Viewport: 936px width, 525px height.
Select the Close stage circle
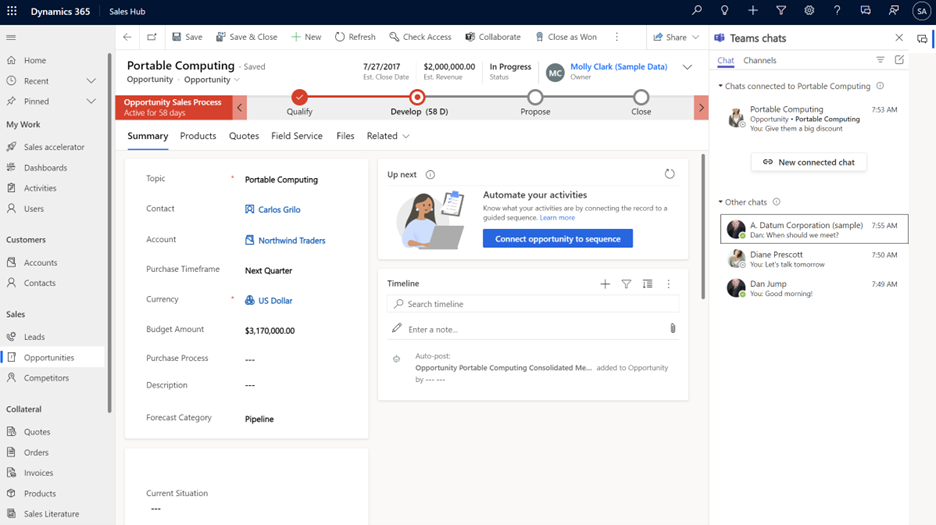point(641,97)
